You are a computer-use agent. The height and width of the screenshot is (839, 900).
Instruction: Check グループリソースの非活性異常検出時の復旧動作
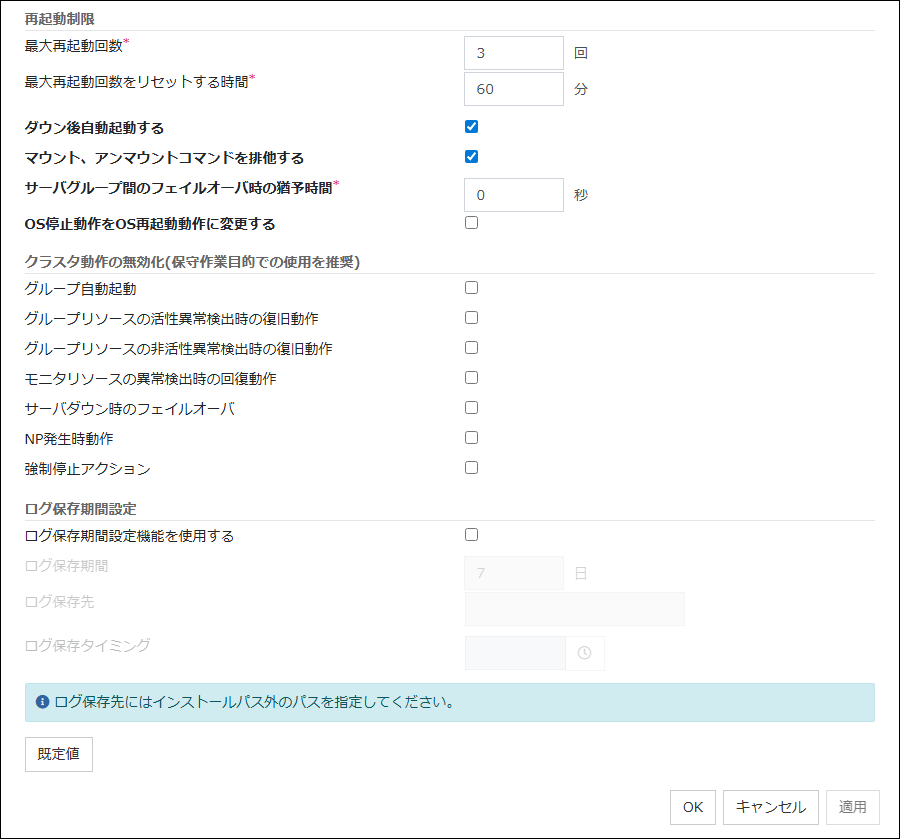(x=471, y=347)
